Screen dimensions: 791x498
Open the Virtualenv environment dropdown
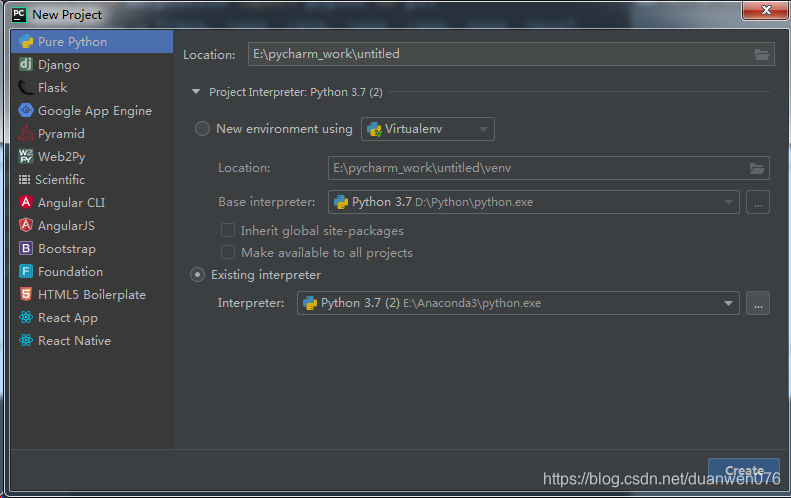coord(428,129)
